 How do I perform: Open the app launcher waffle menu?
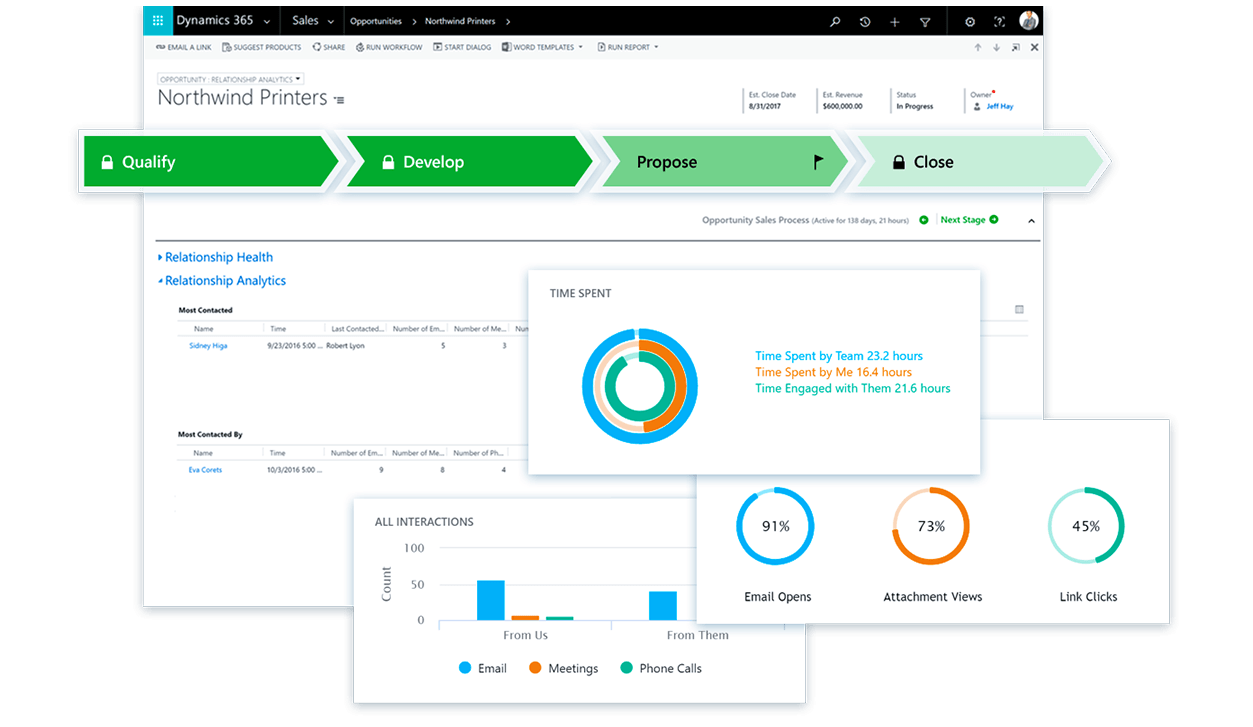point(158,21)
